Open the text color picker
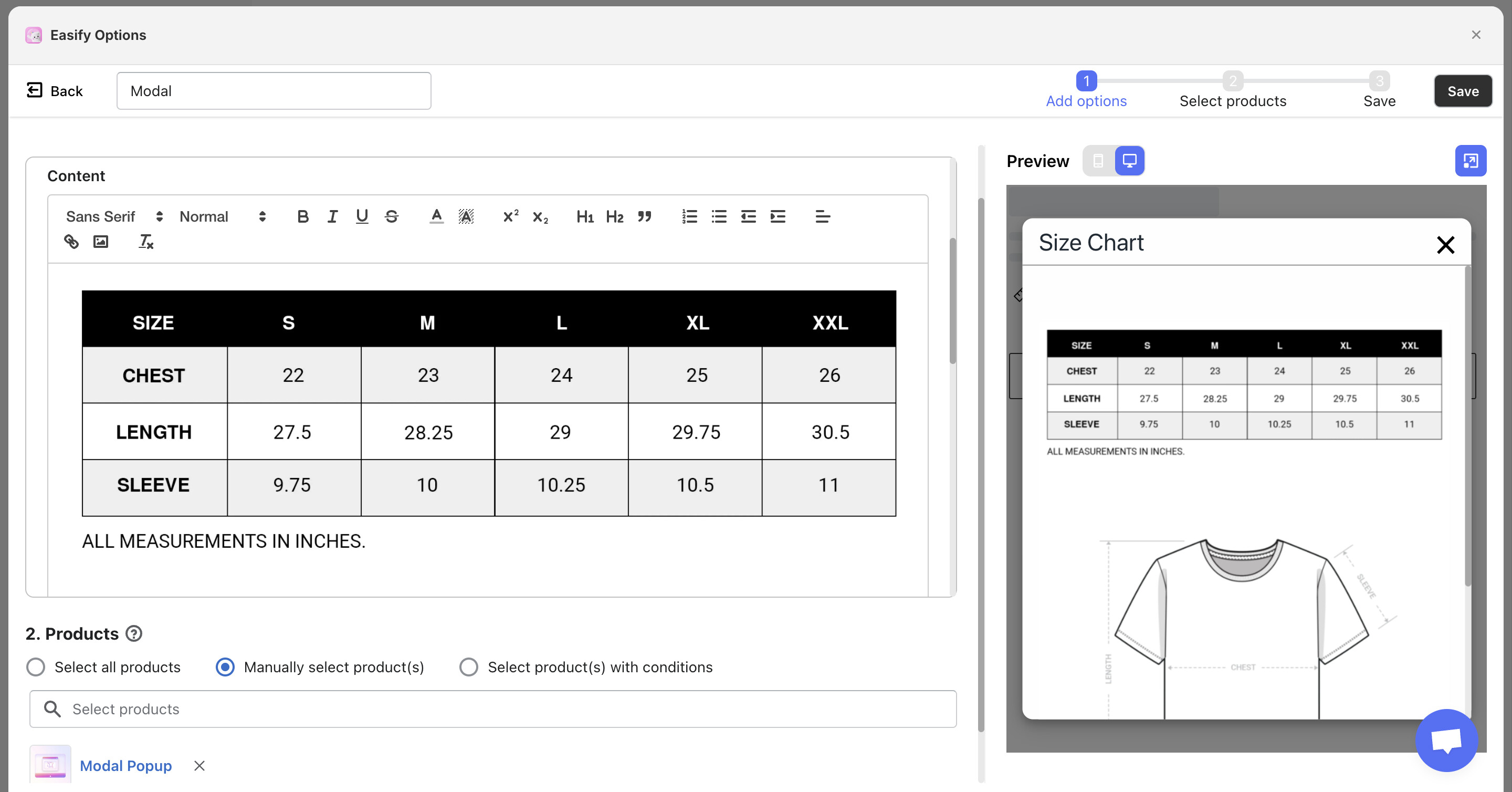This screenshot has width=1512, height=792. [x=436, y=216]
